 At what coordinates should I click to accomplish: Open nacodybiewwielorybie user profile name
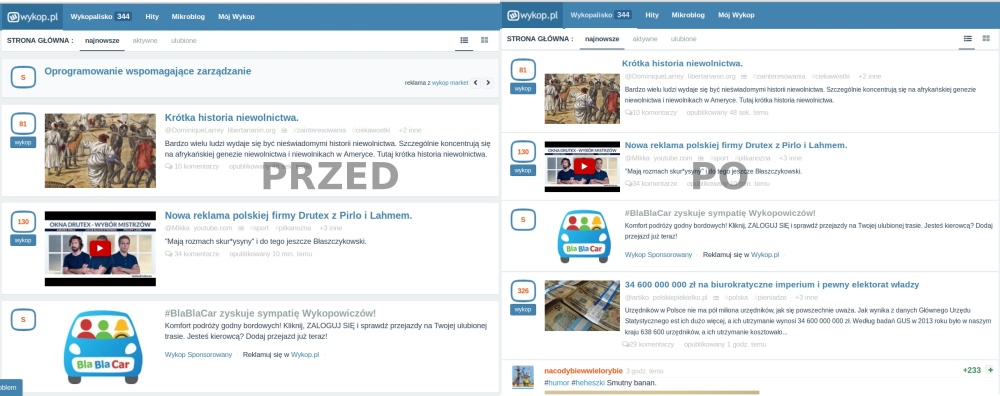pos(584,370)
